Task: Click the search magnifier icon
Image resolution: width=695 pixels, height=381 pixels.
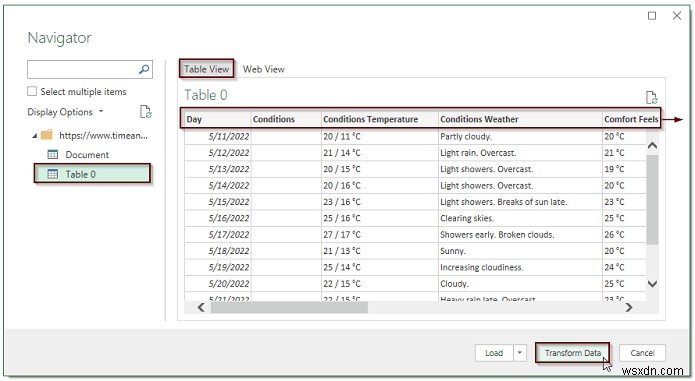Action: pos(144,70)
